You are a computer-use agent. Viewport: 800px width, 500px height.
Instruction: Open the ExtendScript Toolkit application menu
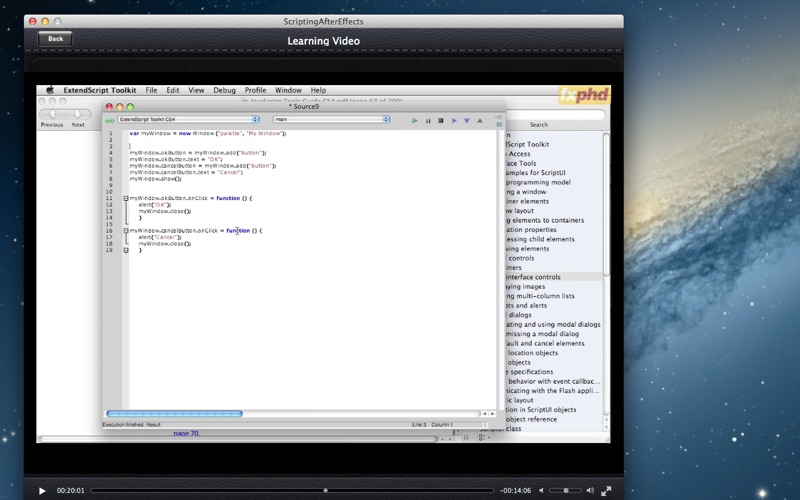99,90
